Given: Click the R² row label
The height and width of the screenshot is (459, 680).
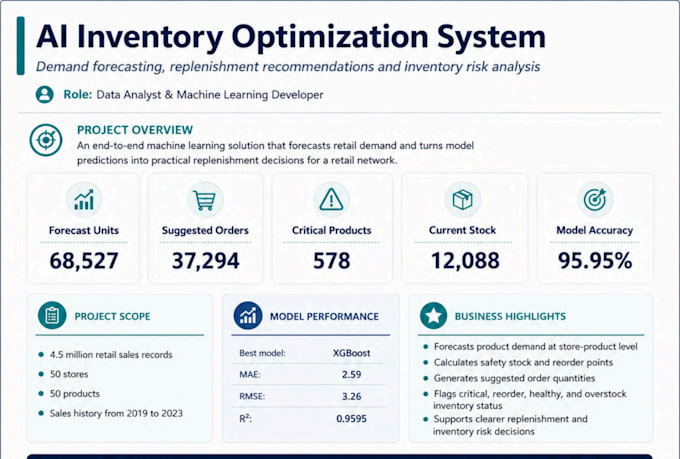Looking at the screenshot, I should (245, 419).
